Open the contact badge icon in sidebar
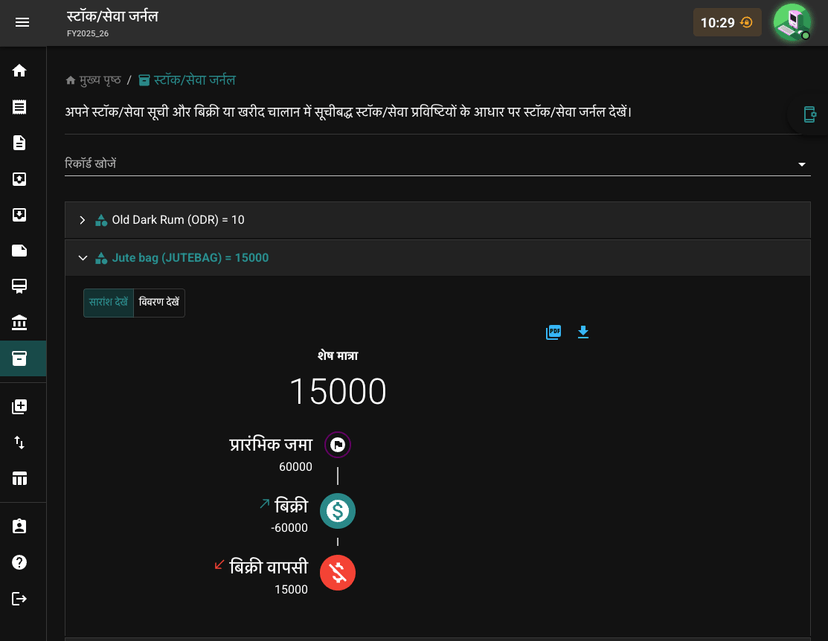Viewport: 828px width, 641px height. coord(20,526)
